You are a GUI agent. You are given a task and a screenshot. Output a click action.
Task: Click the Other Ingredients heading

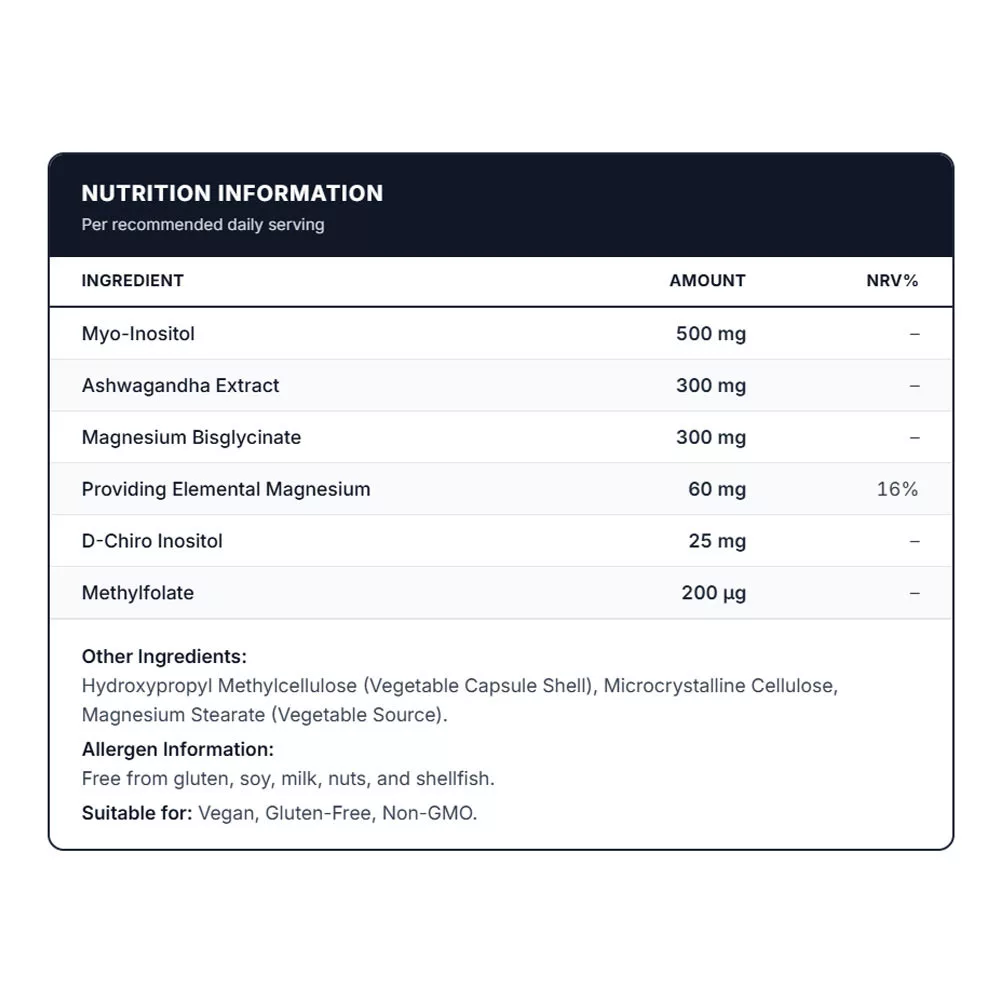pyautogui.click(x=164, y=656)
